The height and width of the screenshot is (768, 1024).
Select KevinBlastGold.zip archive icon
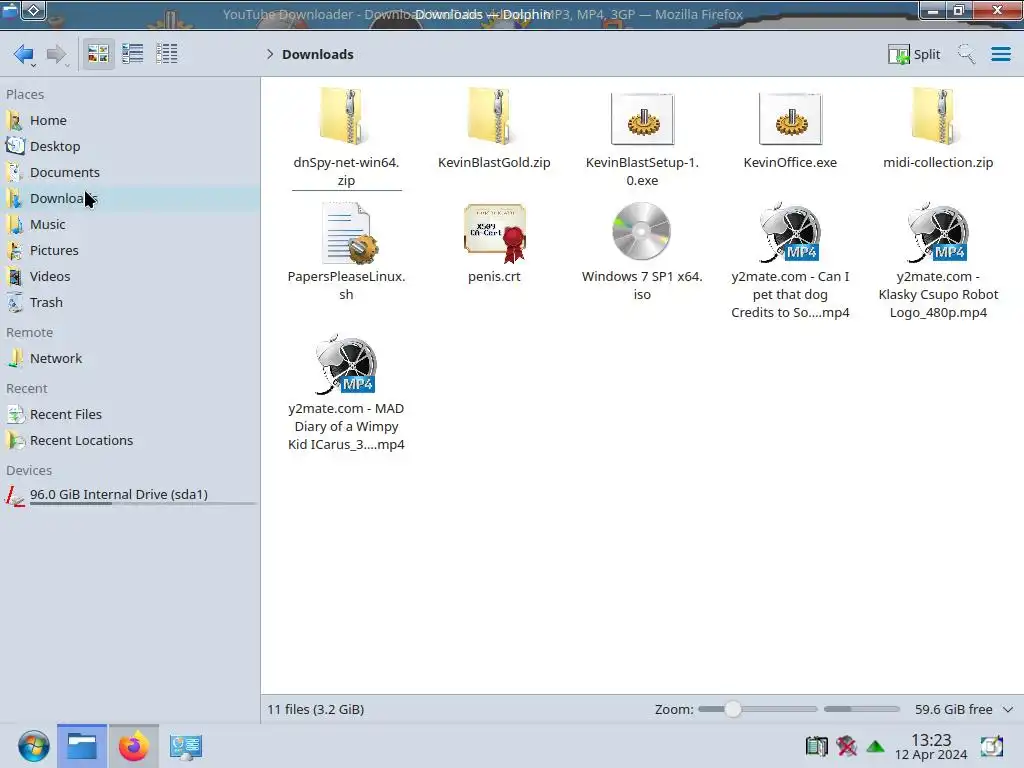(x=494, y=117)
